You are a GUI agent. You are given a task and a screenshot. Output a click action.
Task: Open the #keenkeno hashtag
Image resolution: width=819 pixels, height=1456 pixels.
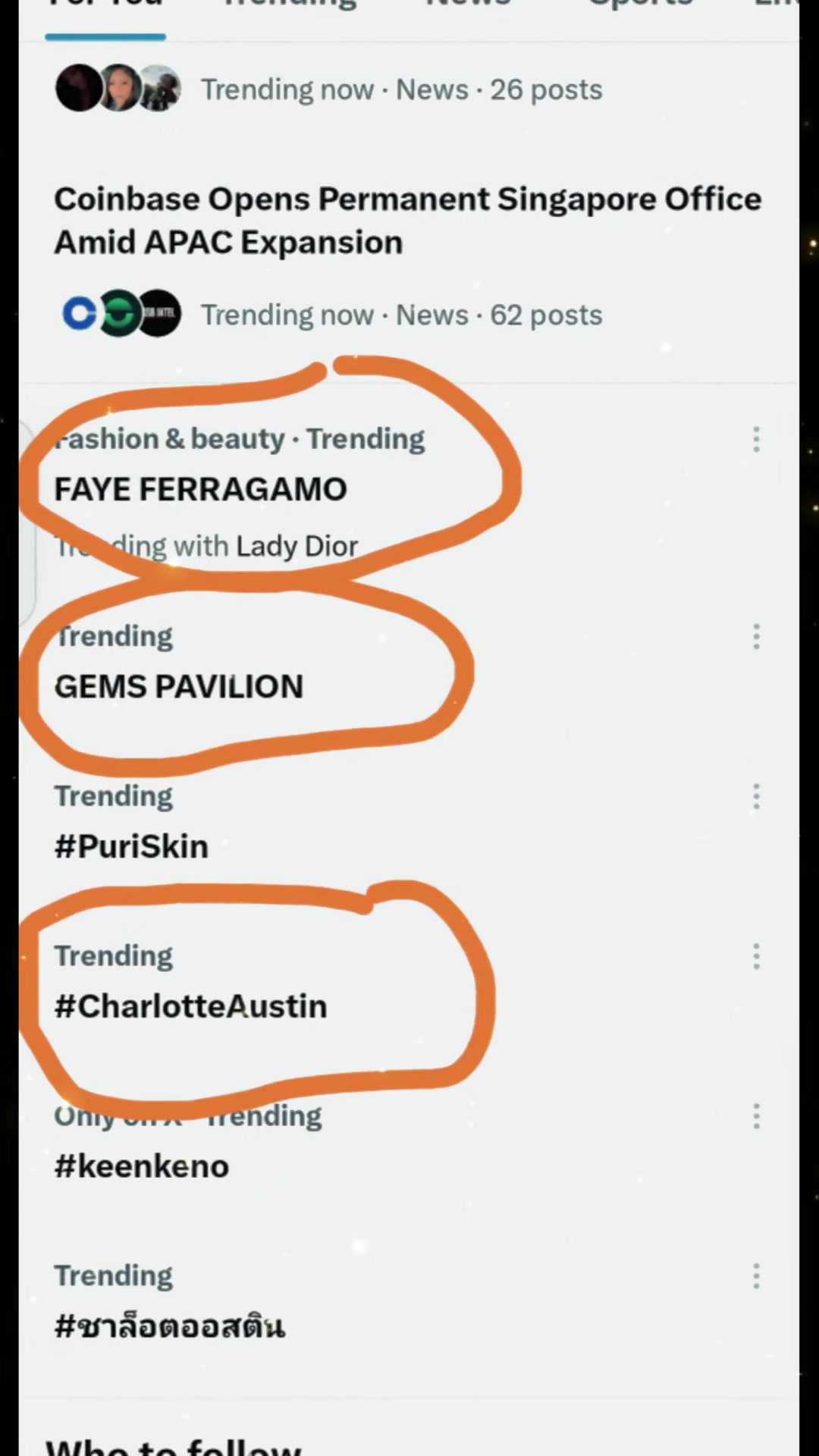tap(142, 1166)
